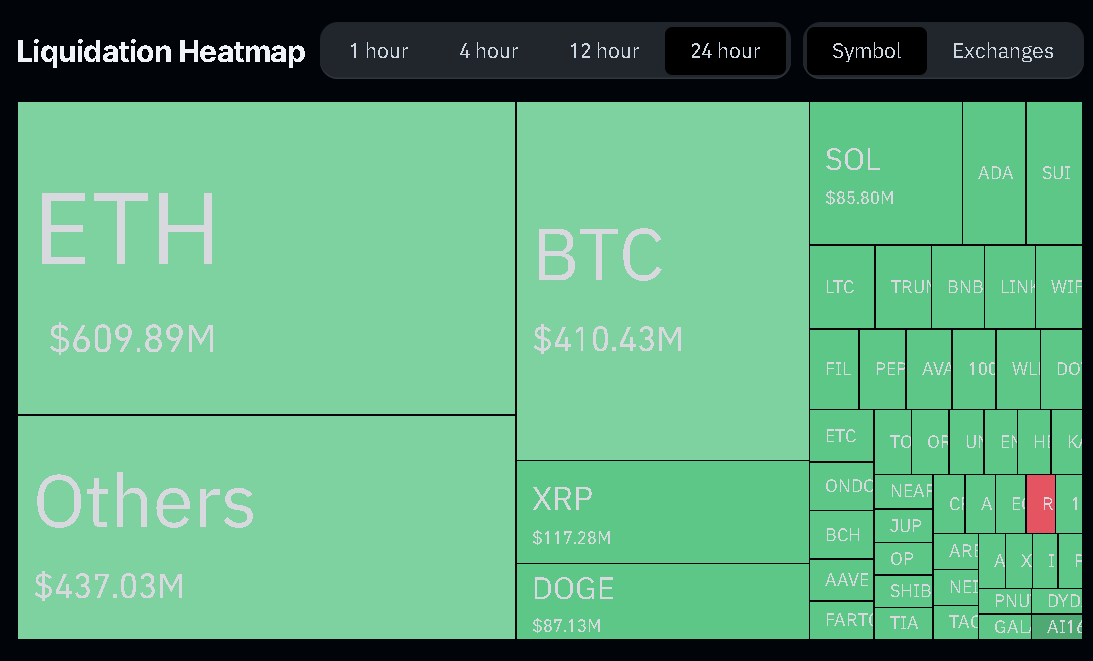The height and width of the screenshot is (661, 1093).
Task: Select the 24 hour timeframe
Action: (x=725, y=51)
